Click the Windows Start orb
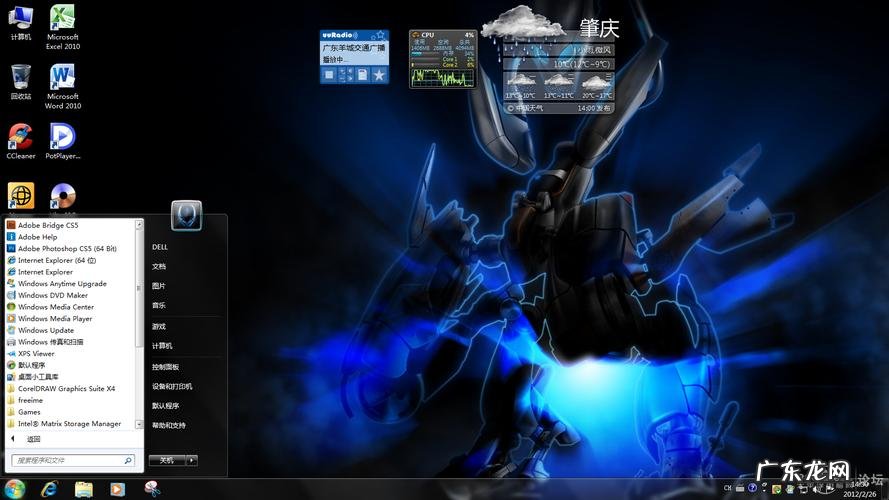The height and width of the screenshot is (500, 889). 14,489
